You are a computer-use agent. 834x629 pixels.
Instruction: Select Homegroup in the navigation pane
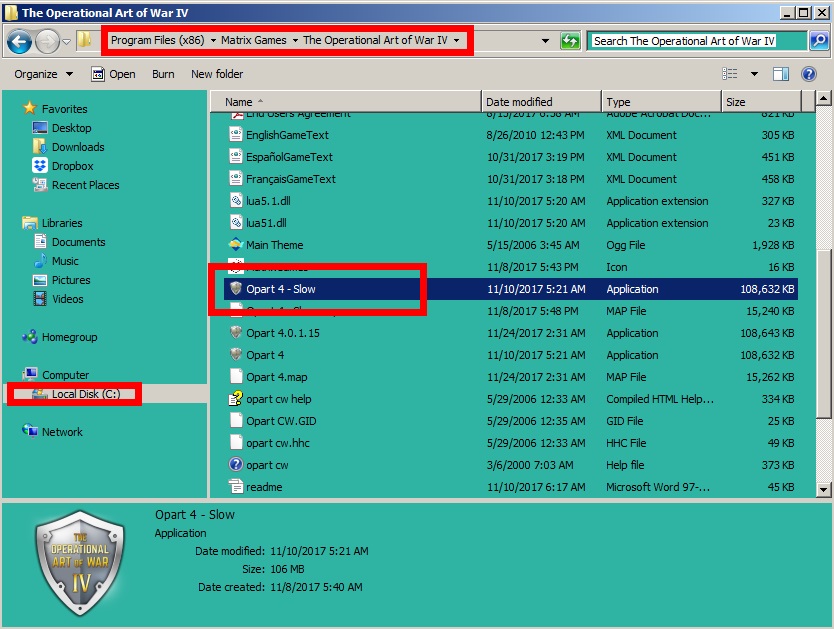[x=69, y=338]
